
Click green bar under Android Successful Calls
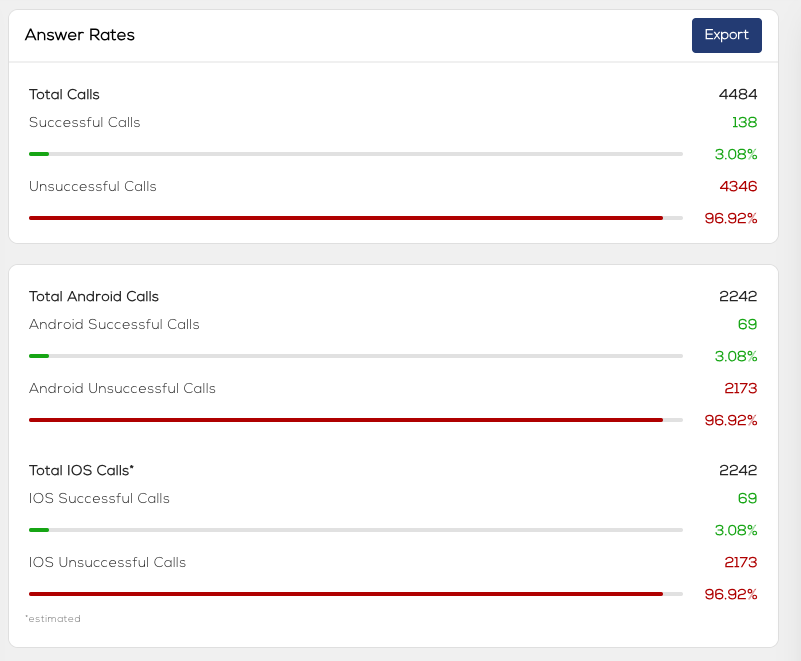point(39,356)
